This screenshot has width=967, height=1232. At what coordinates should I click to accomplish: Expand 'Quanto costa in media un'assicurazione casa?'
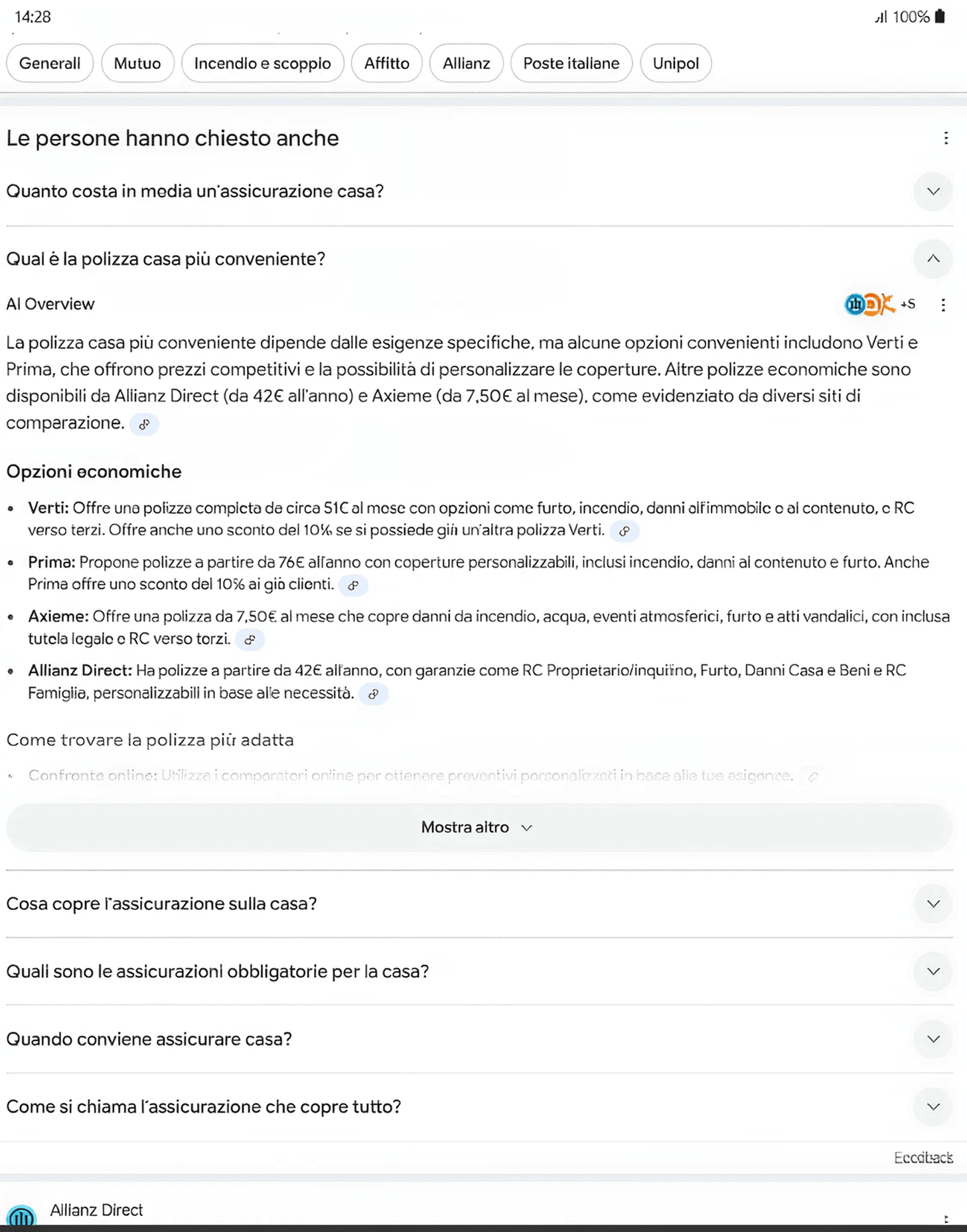tap(932, 192)
